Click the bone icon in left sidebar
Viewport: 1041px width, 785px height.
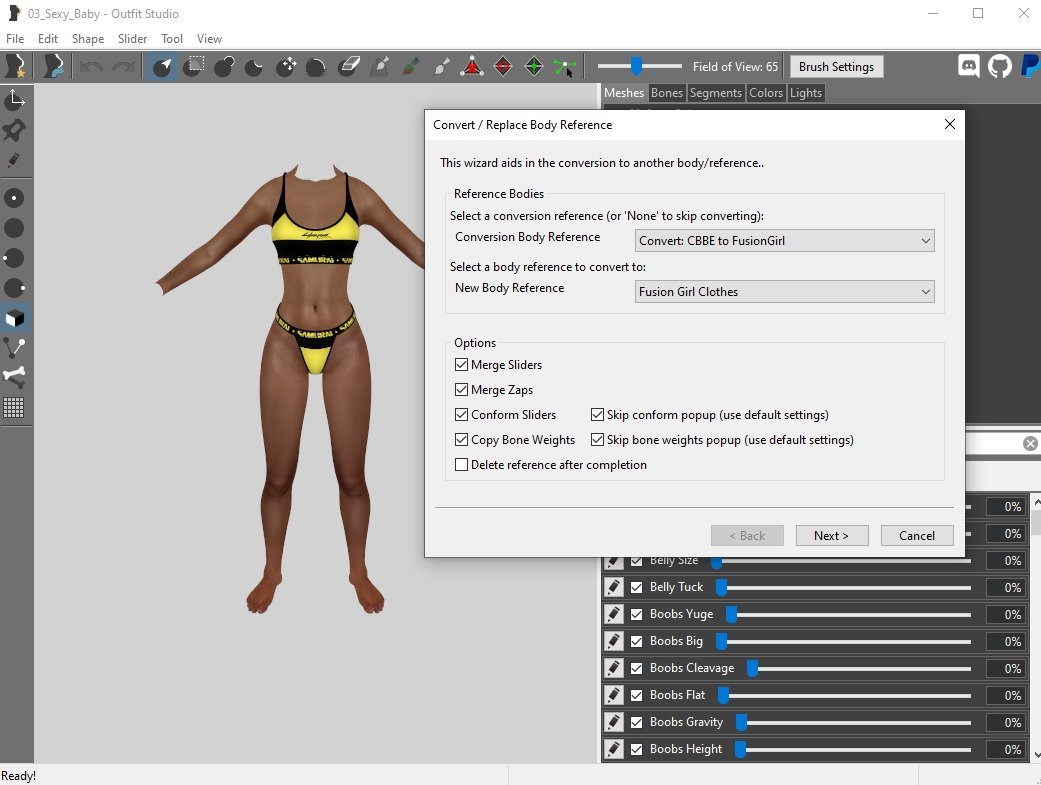pos(15,377)
